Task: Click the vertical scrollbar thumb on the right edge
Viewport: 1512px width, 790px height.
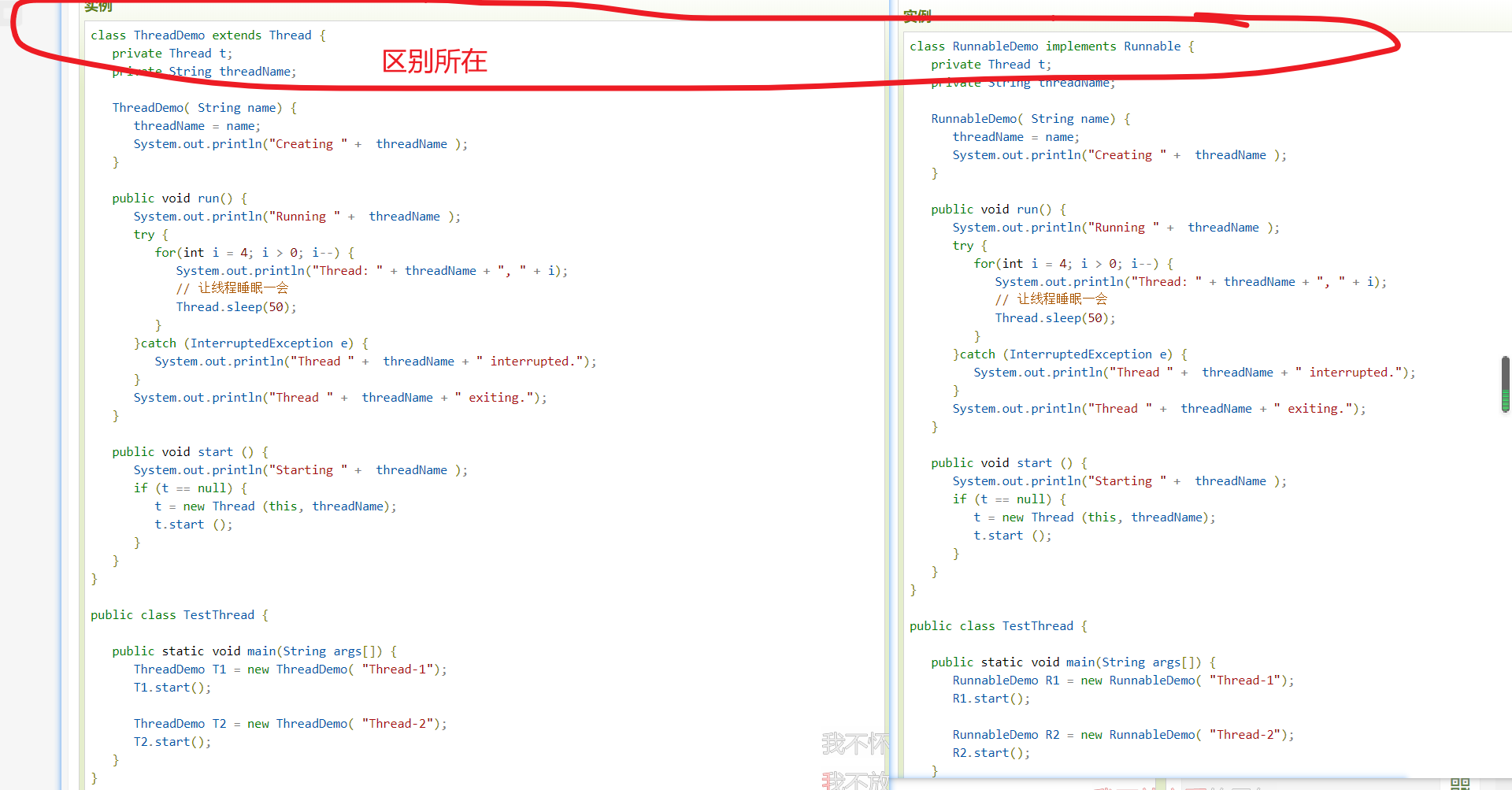Action: 1506,384
